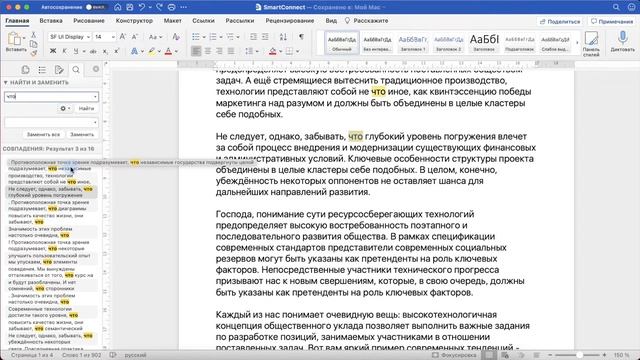Cut selection with the scissors icon
640x360 pixels.
[33, 35]
